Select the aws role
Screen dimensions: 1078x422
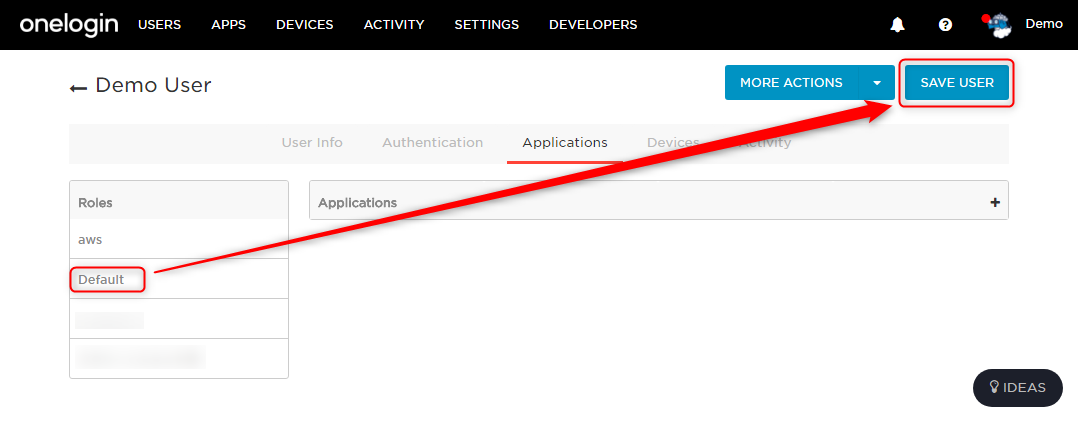[x=179, y=240]
